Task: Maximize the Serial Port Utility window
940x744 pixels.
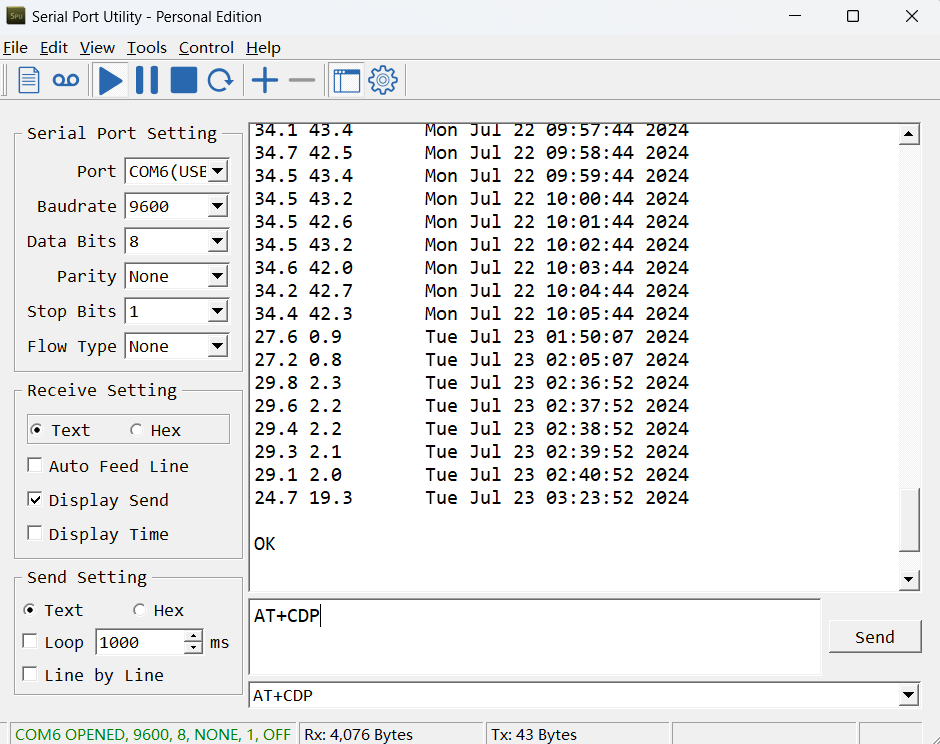Action: point(853,16)
